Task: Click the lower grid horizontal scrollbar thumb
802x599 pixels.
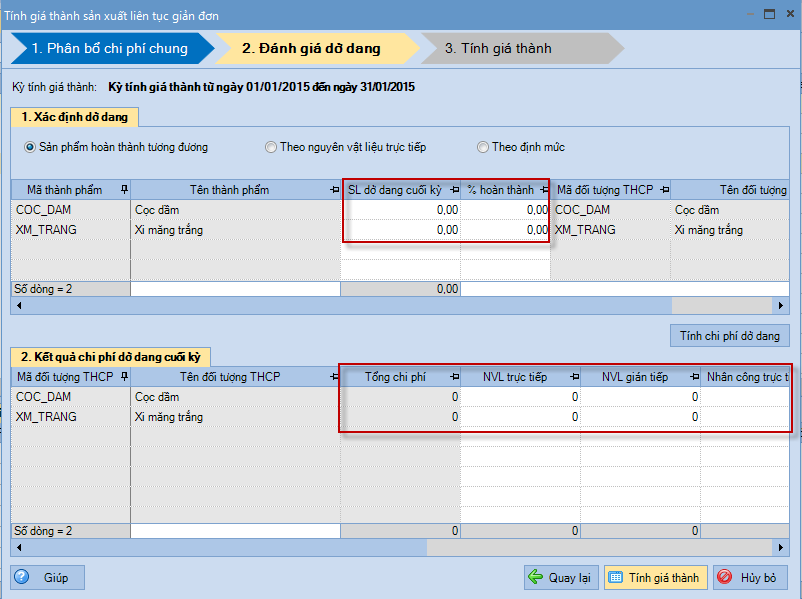Action: point(226,548)
